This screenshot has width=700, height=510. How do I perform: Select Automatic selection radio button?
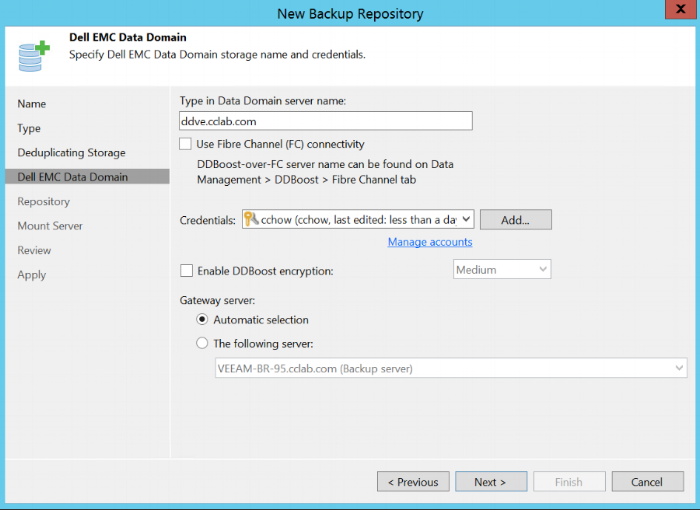point(202,319)
